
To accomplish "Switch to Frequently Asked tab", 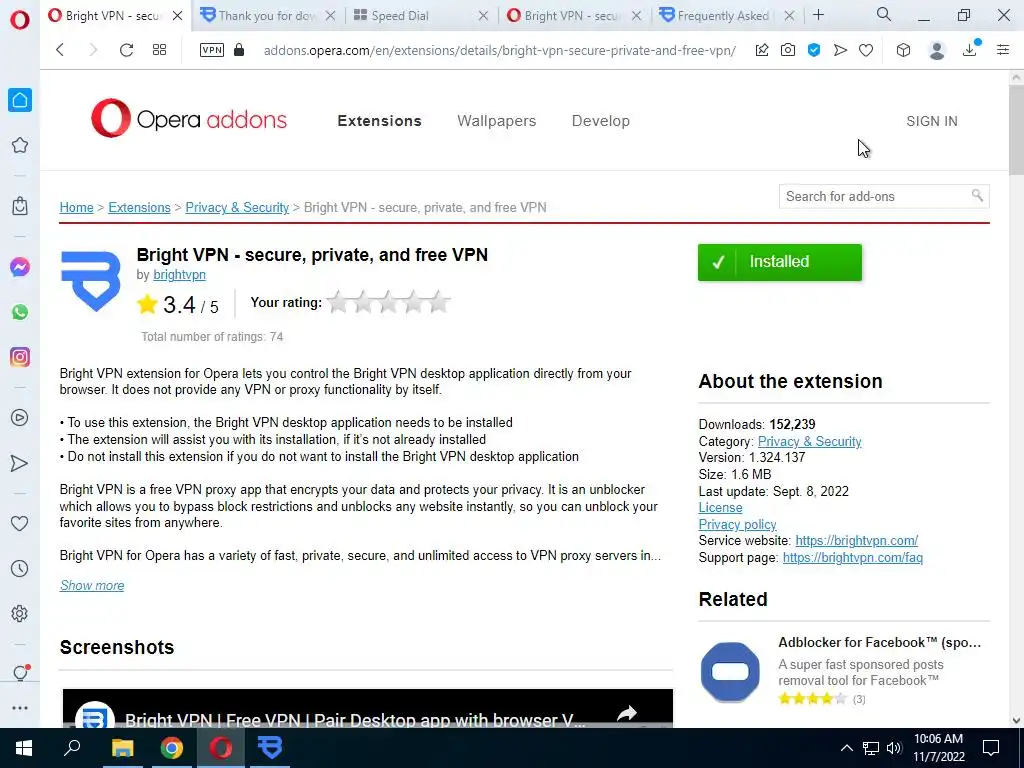I will (x=716, y=16).
